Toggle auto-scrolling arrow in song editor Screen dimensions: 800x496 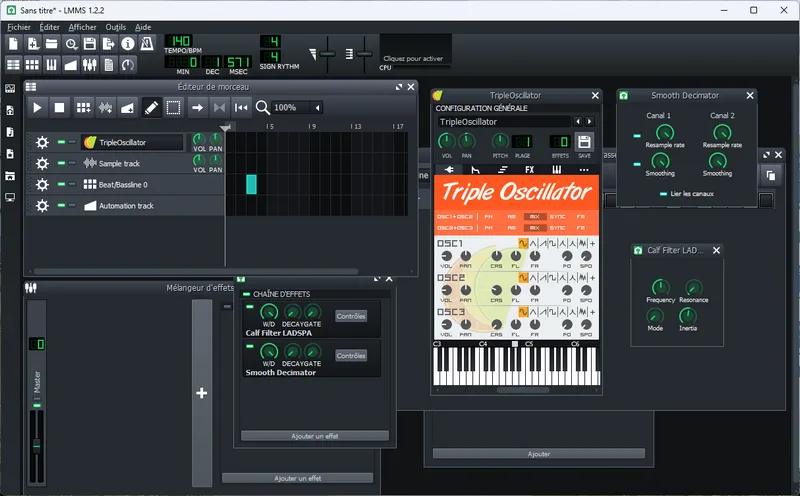197,108
